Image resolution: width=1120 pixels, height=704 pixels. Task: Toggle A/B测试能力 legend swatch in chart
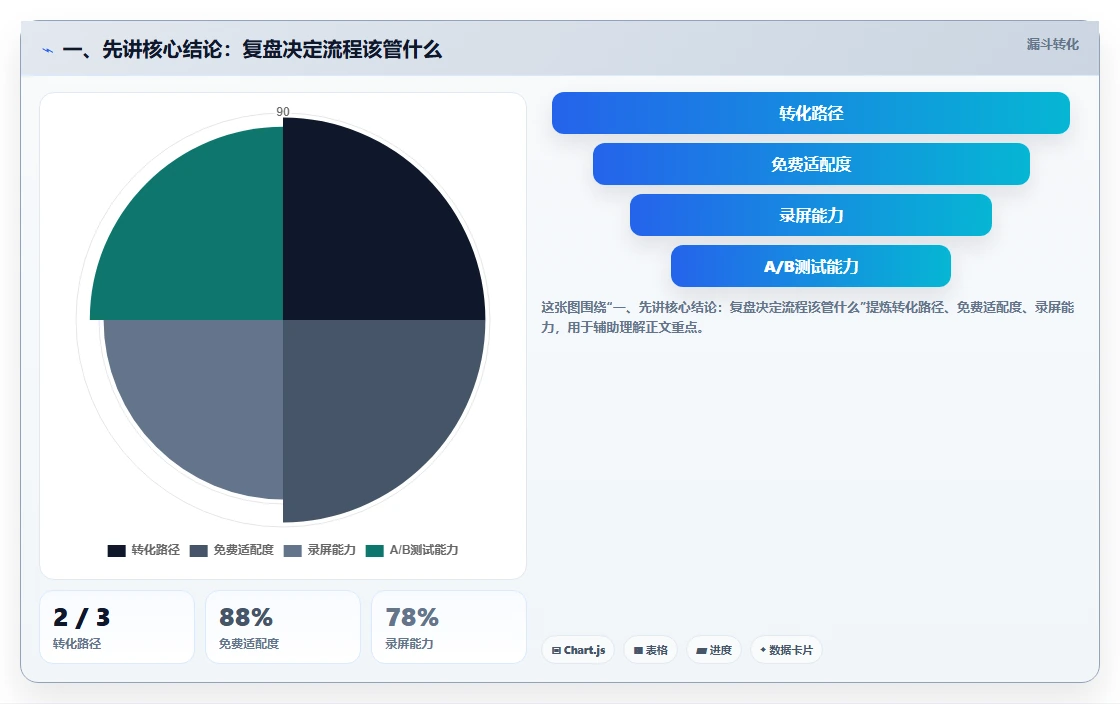pos(374,550)
